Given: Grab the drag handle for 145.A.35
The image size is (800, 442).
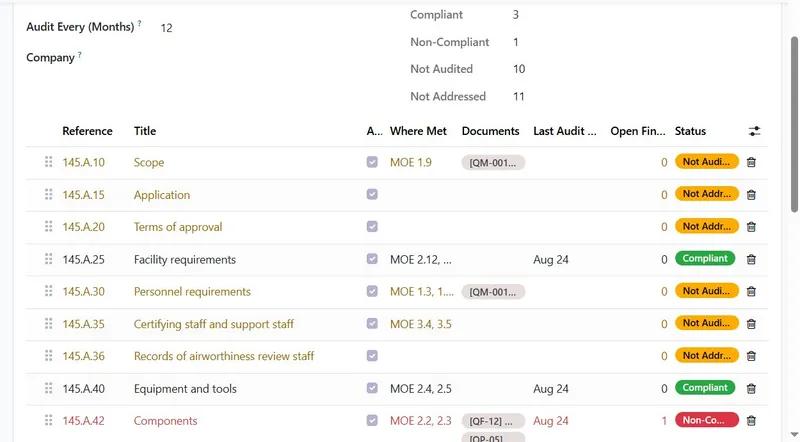Looking at the screenshot, I should [48, 324].
